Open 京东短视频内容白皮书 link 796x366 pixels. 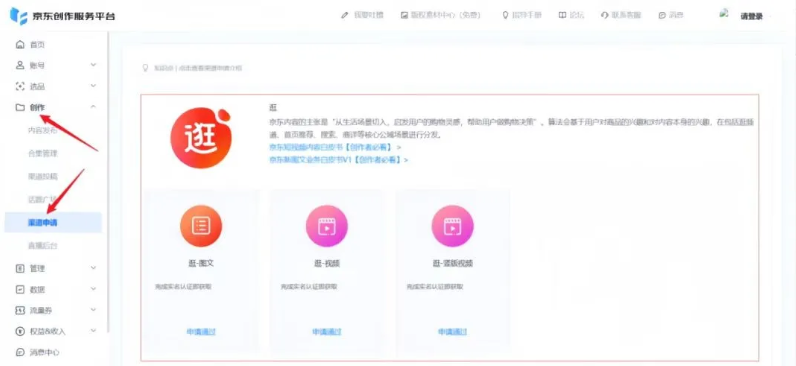(x=335, y=147)
